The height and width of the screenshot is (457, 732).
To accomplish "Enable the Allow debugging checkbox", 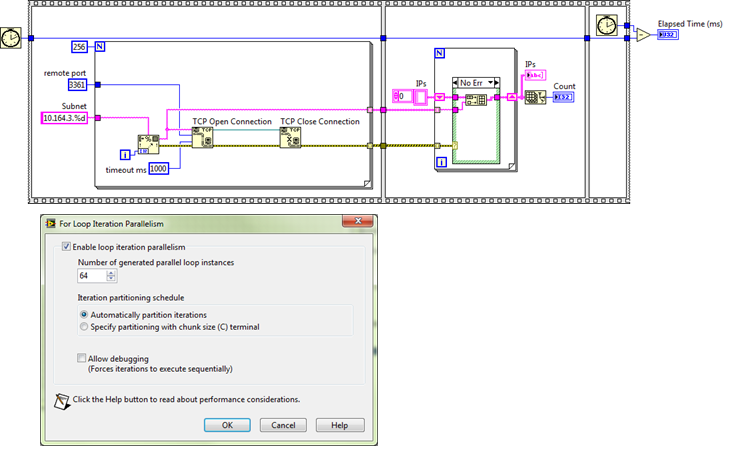I will point(82,358).
